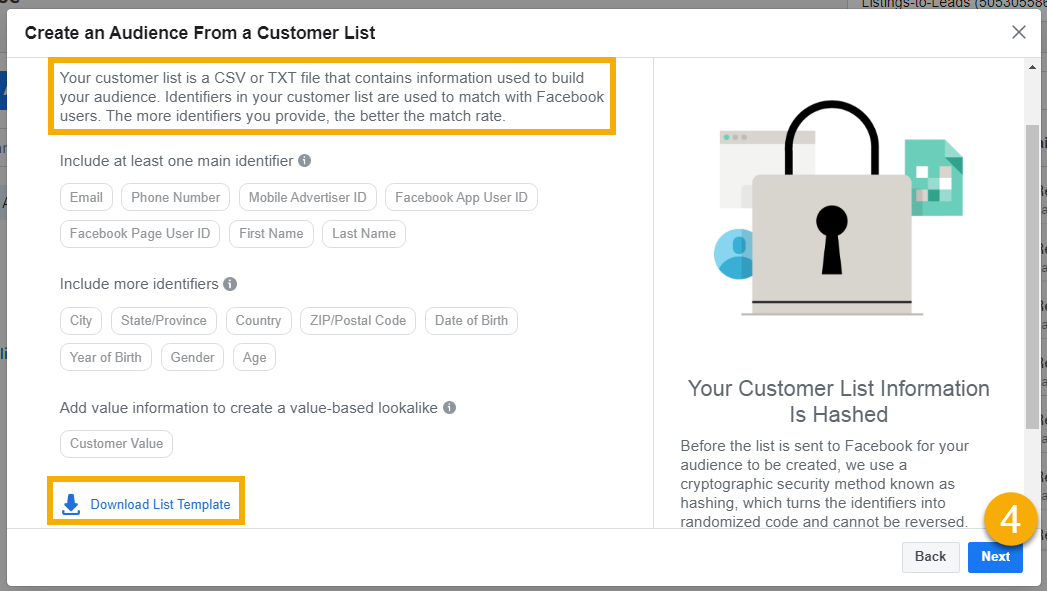The image size is (1047, 591).
Task: Click the Next button
Action: 996,557
